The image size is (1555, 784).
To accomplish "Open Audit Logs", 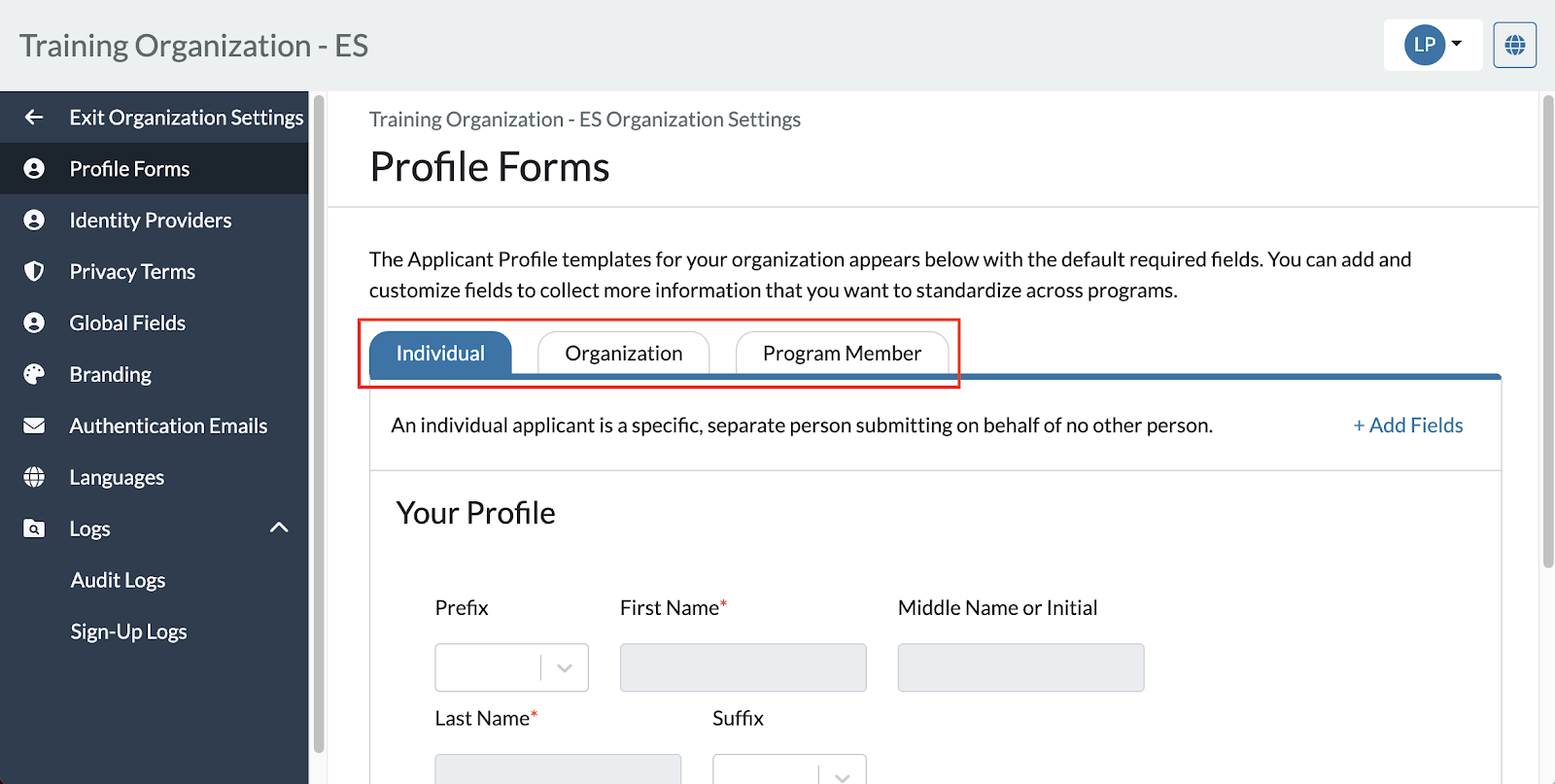I will 118,579.
